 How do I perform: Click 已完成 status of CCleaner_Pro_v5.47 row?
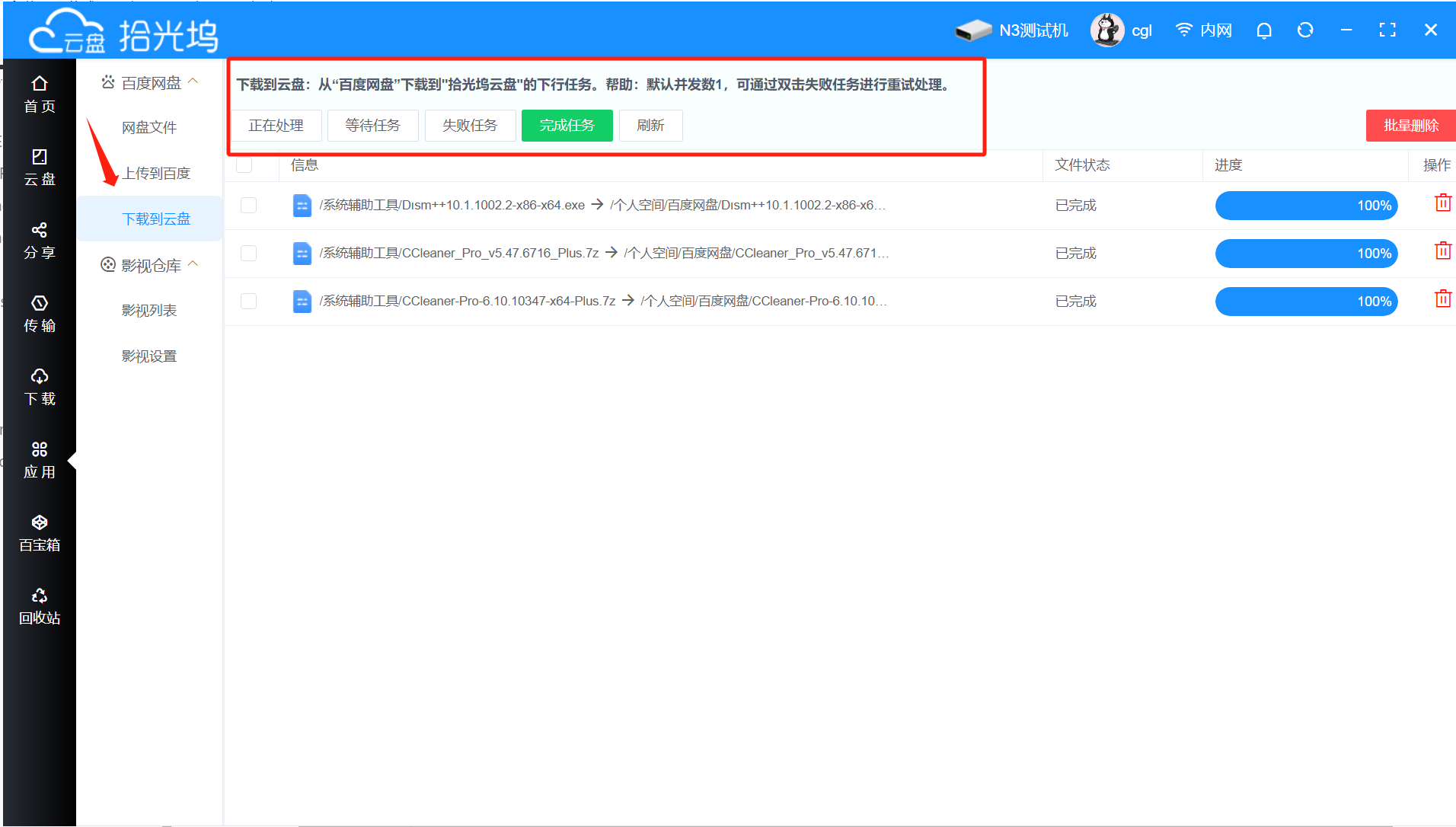point(1076,254)
